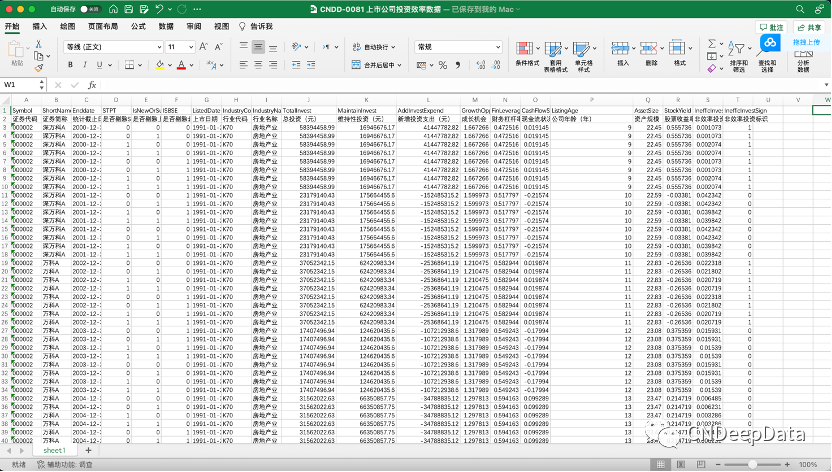Toggle the AutoSave switch

(91, 9)
